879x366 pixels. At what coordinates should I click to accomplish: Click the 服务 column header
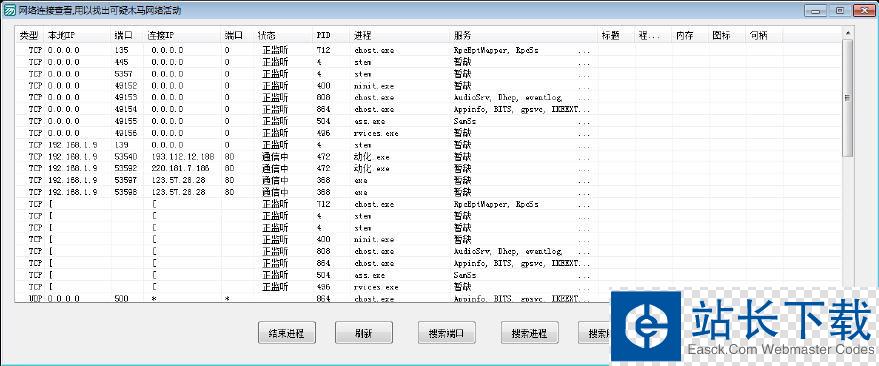click(524, 35)
